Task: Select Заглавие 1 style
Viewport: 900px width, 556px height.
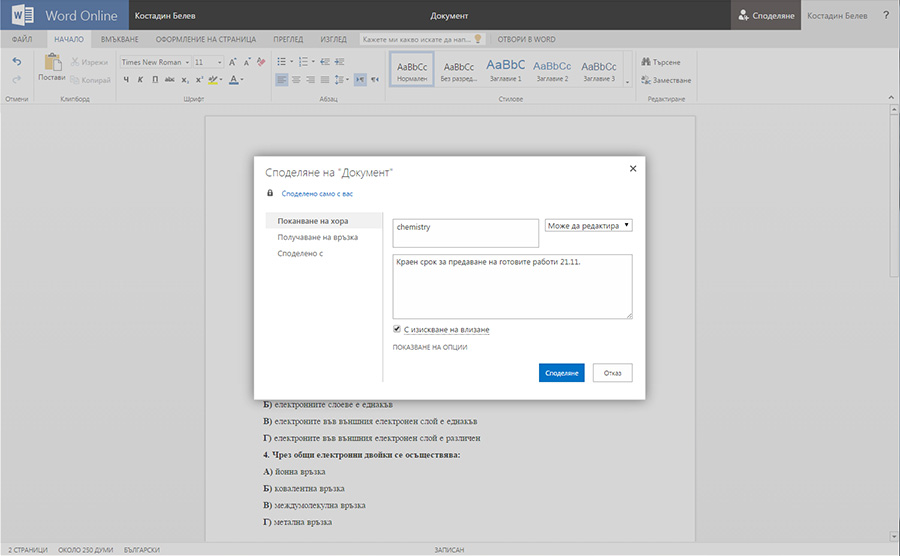Action: [x=506, y=69]
